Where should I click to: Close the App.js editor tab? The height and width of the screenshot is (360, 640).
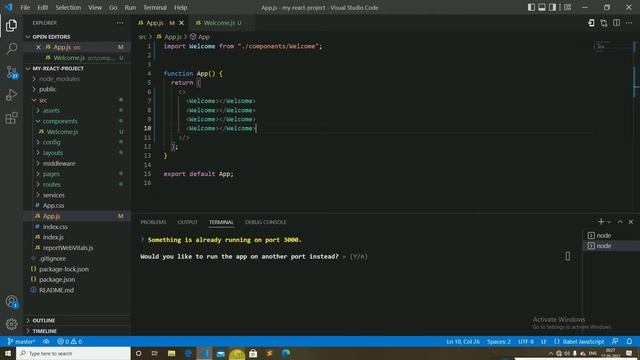[182, 23]
